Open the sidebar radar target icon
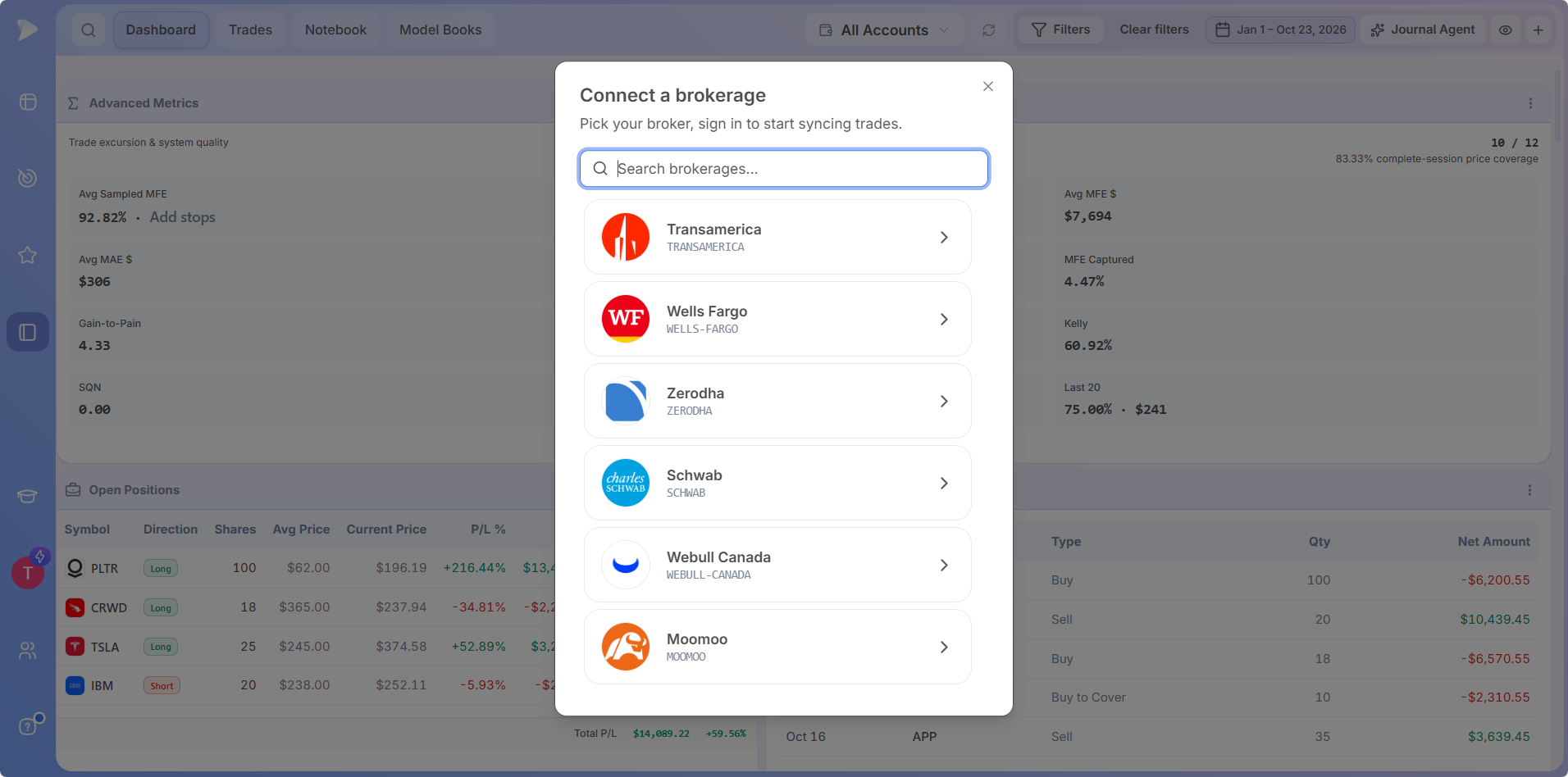 click(28, 178)
